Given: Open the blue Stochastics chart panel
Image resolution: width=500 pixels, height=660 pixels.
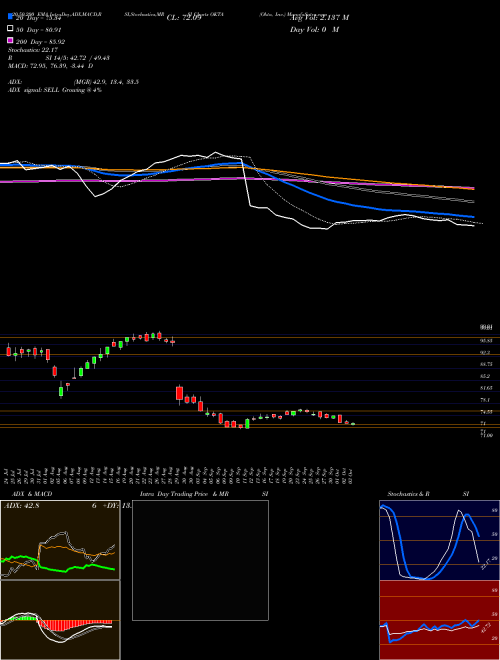Looking at the screenshot, I should pyautogui.click(x=439, y=540).
